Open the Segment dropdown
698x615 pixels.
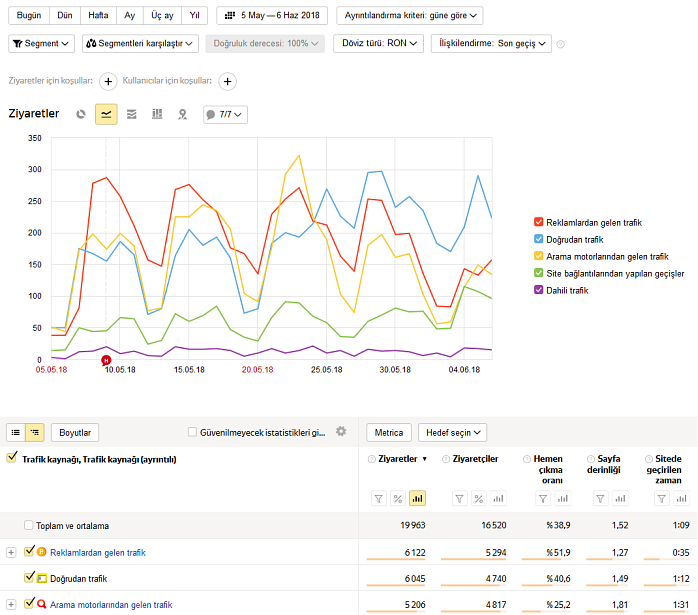pos(41,44)
